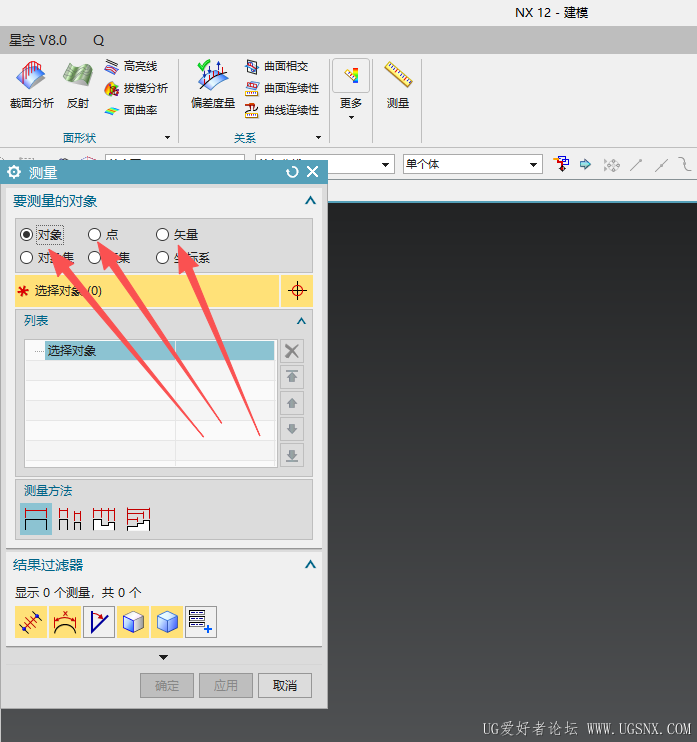Click the 高亮线 highlight lines tool
The image size is (697, 742).
131,66
